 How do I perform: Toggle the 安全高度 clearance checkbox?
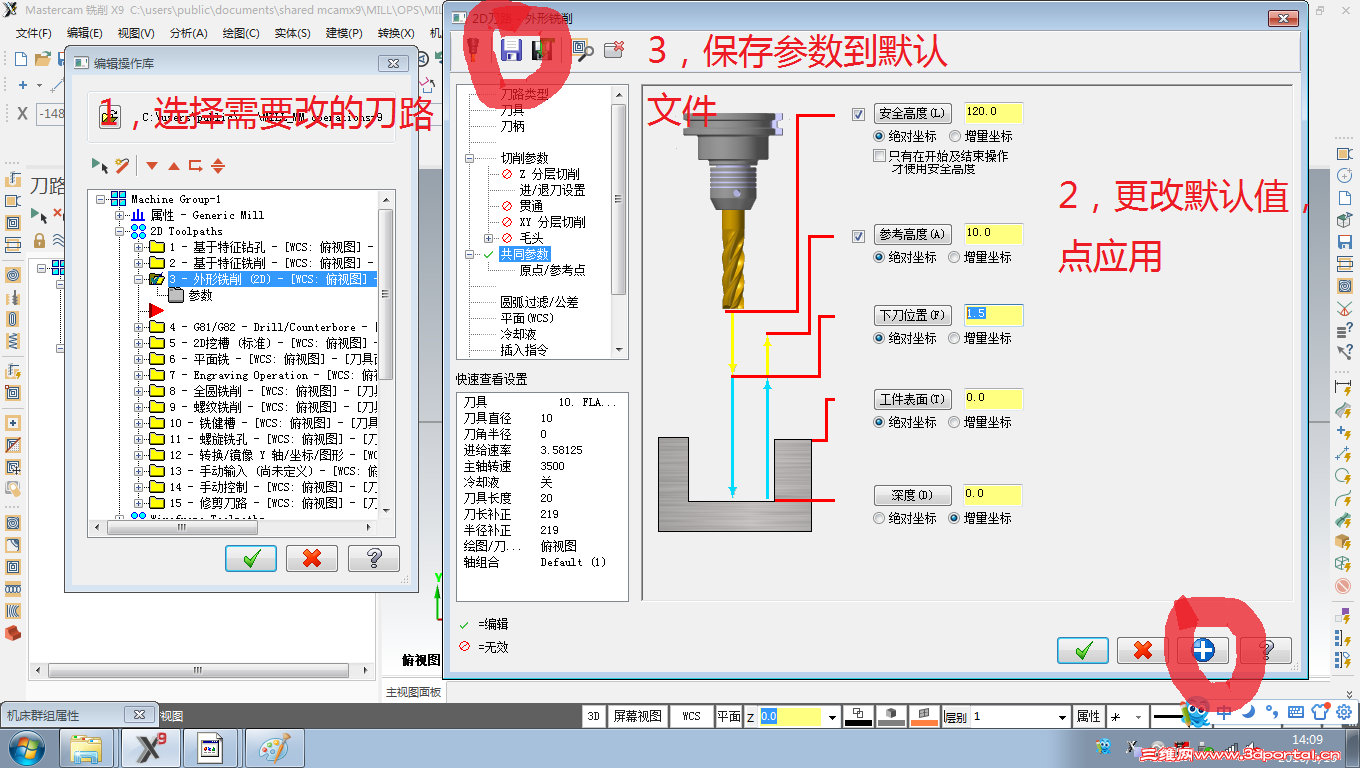click(x=859, y=114)
